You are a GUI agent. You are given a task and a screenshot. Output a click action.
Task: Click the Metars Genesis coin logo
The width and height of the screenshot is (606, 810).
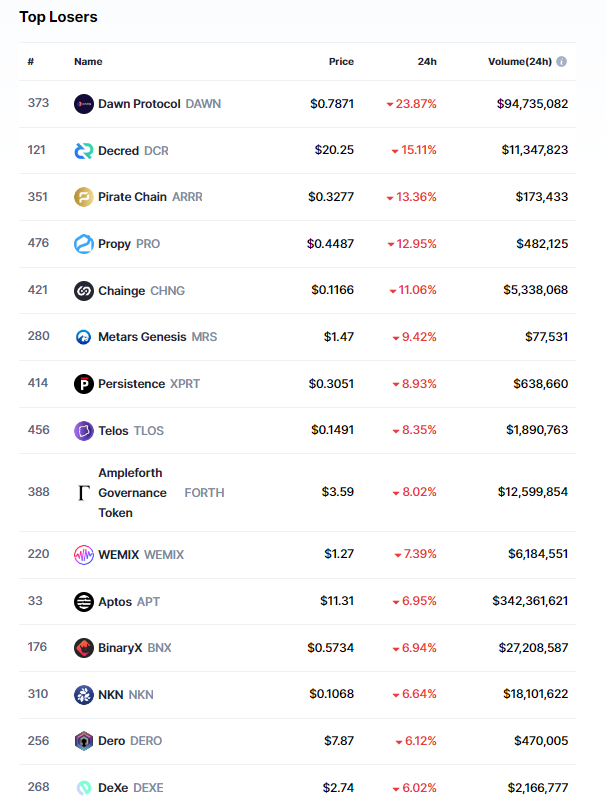point(84,337)
